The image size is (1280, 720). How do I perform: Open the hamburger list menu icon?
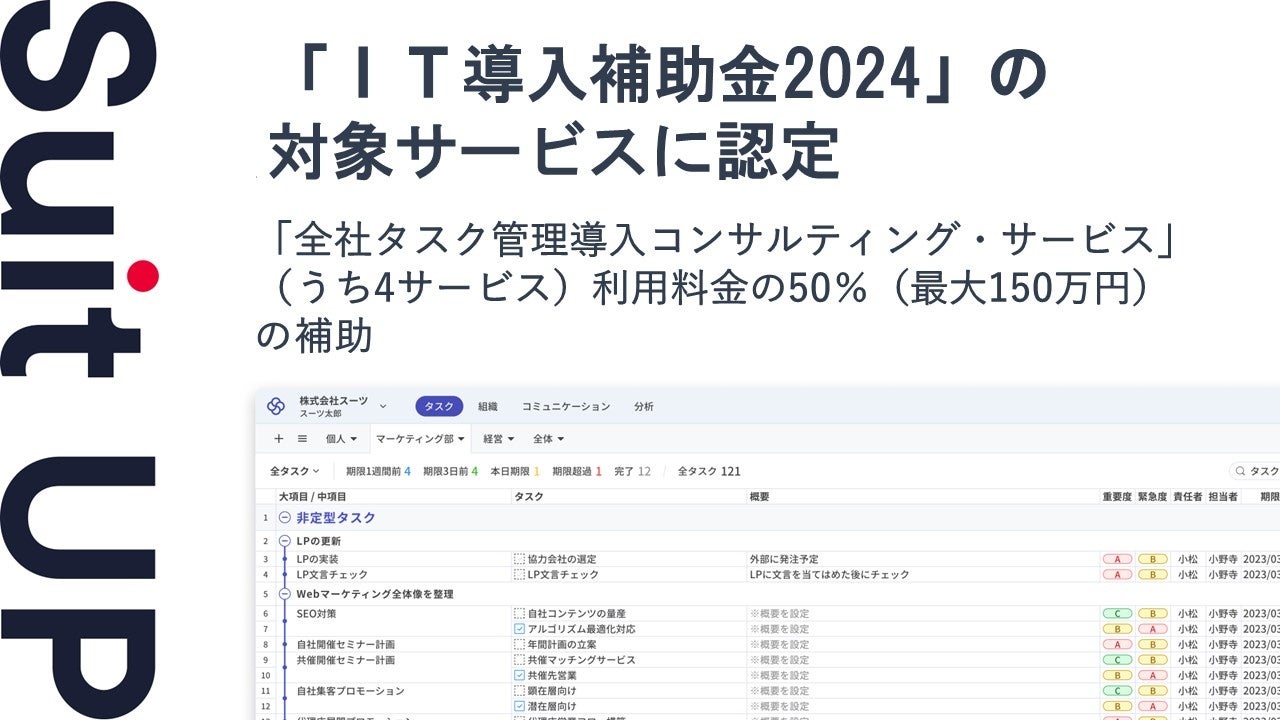(x=302, y=438)
